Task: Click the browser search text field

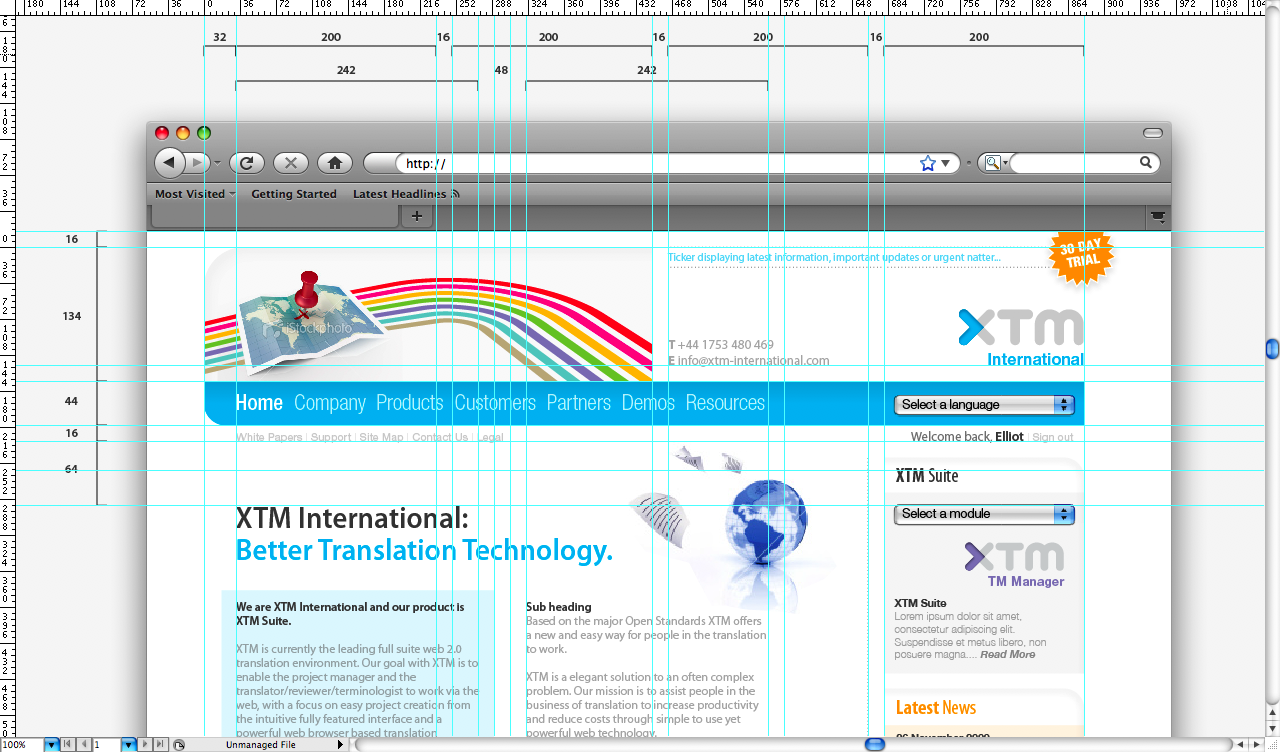Action: [1073, 163]
